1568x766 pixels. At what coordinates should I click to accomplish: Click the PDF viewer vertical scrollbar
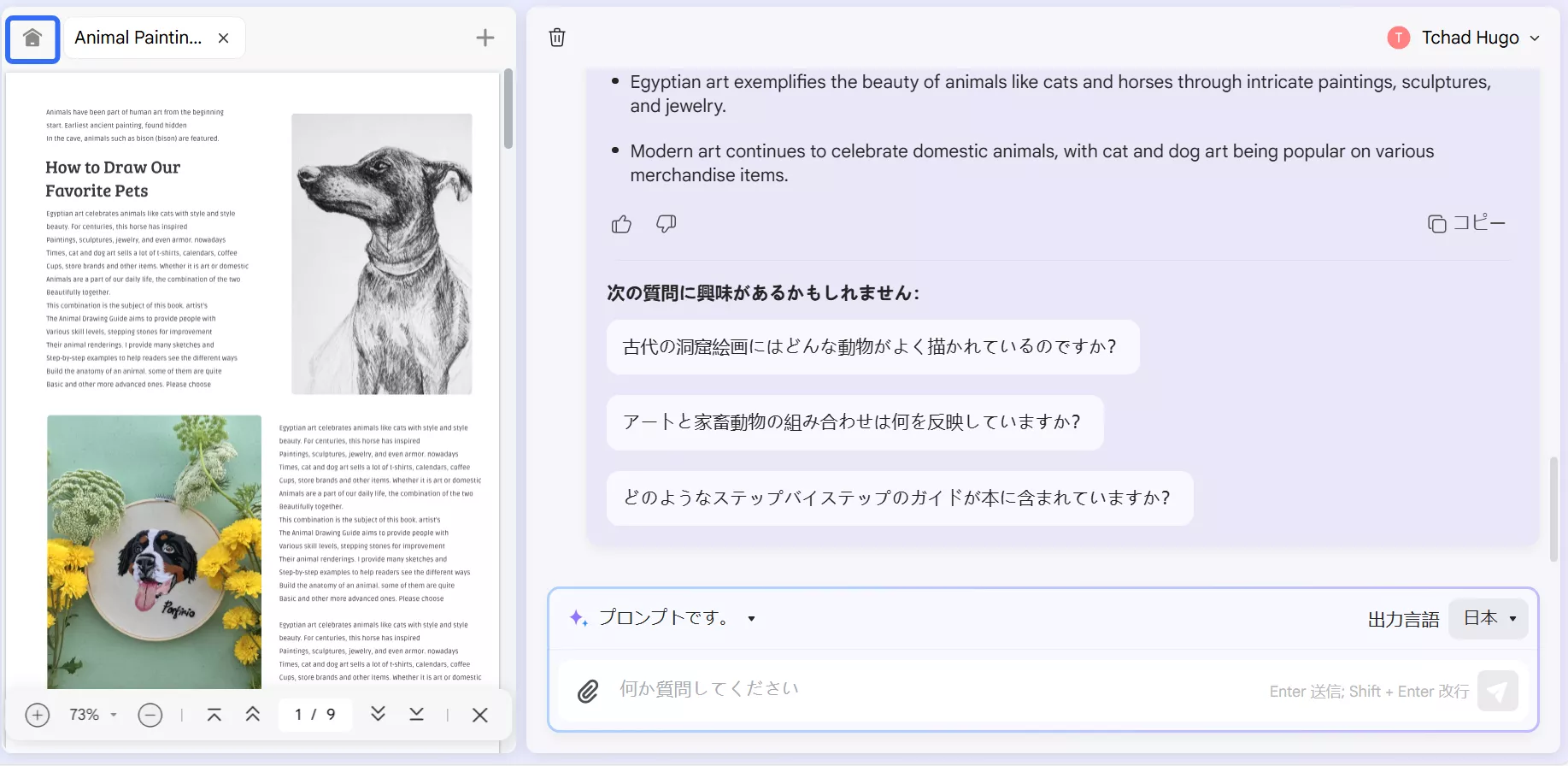(508, 109)
